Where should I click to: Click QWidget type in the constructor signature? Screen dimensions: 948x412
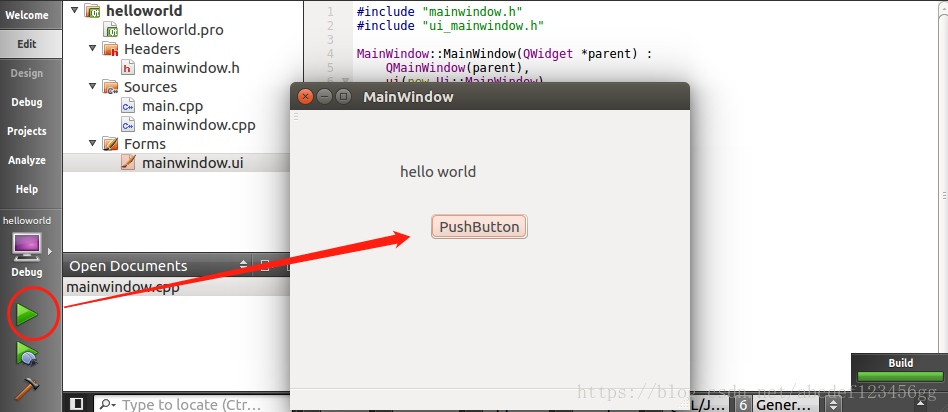click(x=548, y=53)
